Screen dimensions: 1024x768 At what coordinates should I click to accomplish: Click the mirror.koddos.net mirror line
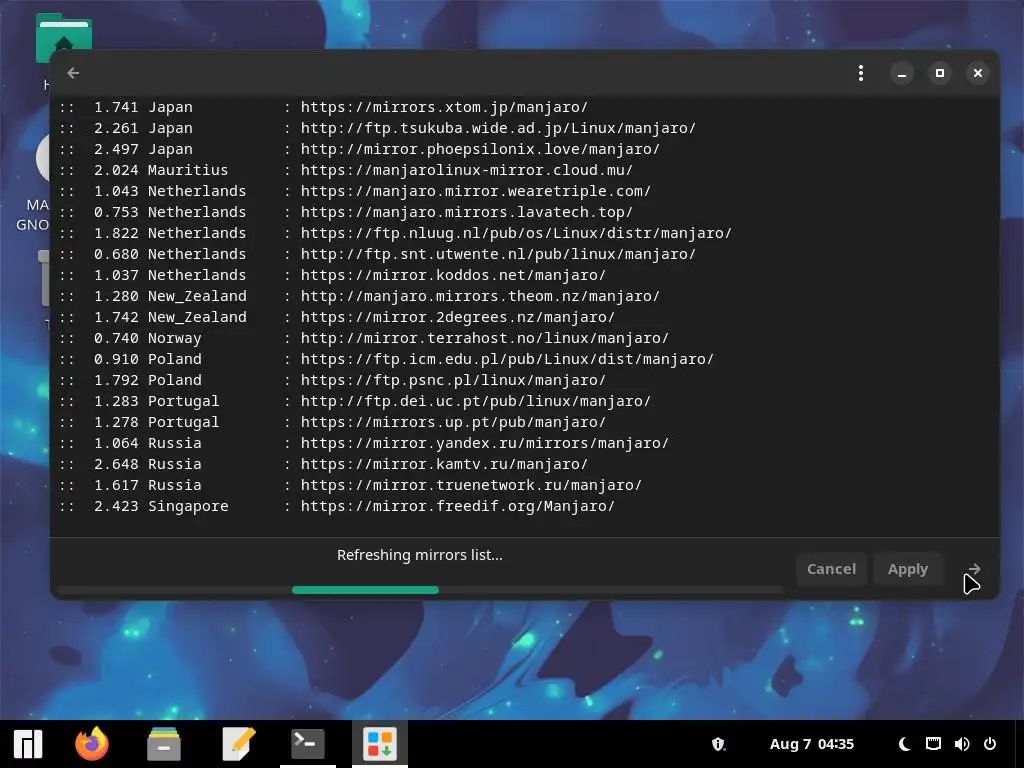[x=332, y=275]
